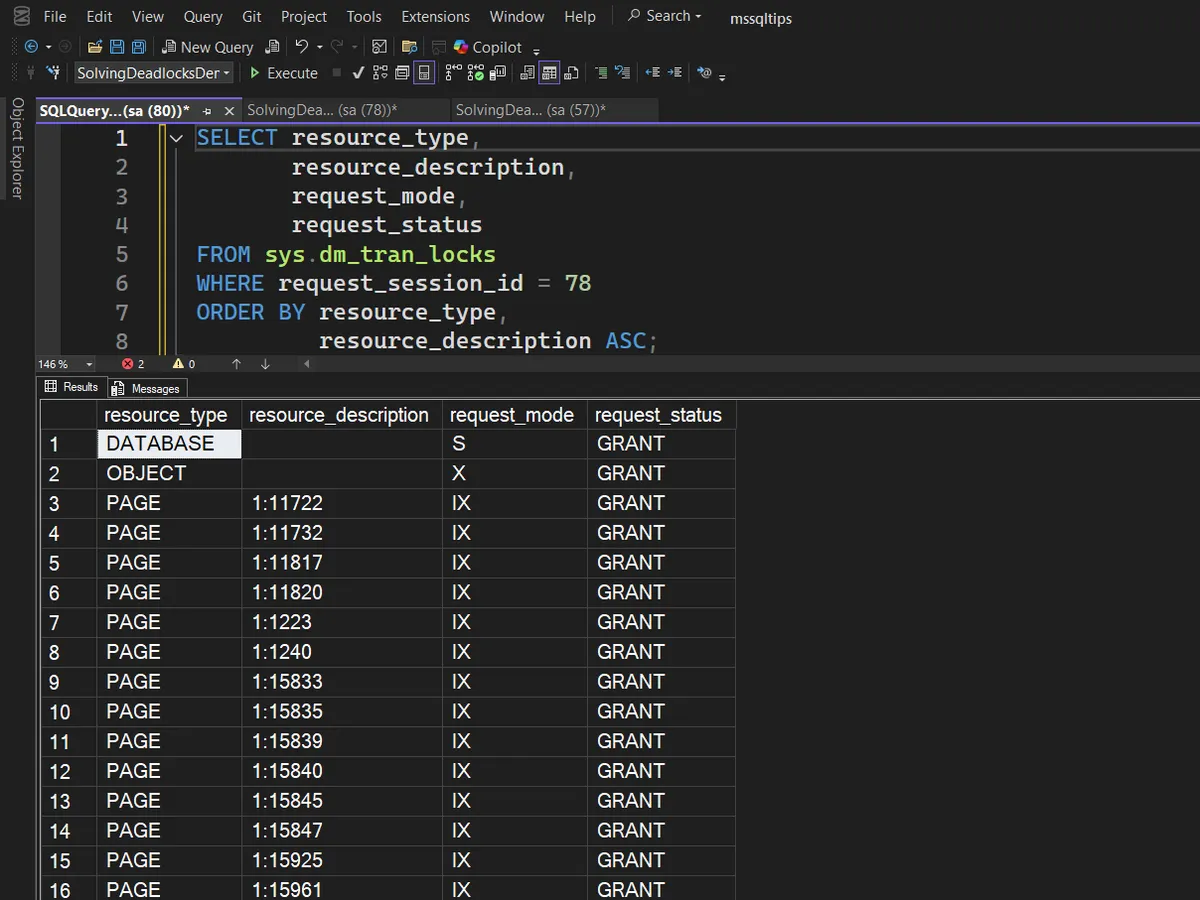
Task: Click the Execute query button
Action: click(x=283, y=73)
